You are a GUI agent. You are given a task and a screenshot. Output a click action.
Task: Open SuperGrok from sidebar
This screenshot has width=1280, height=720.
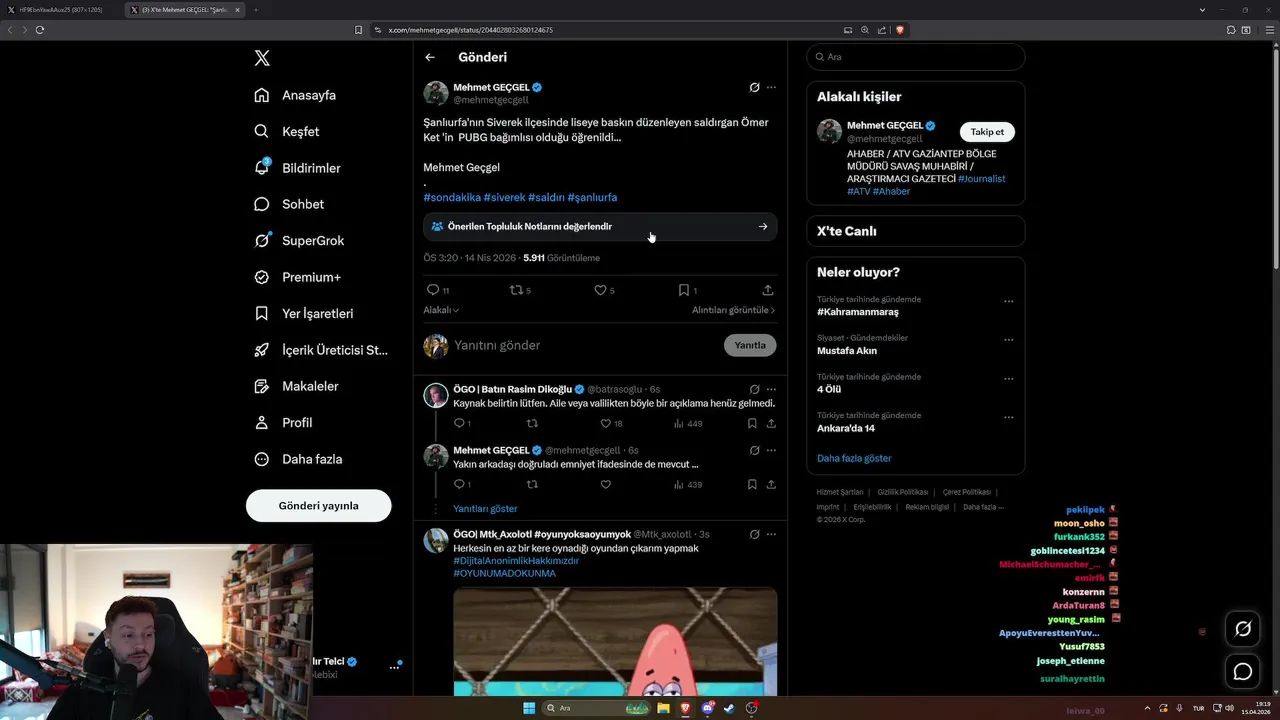click(x=299, y=241)
